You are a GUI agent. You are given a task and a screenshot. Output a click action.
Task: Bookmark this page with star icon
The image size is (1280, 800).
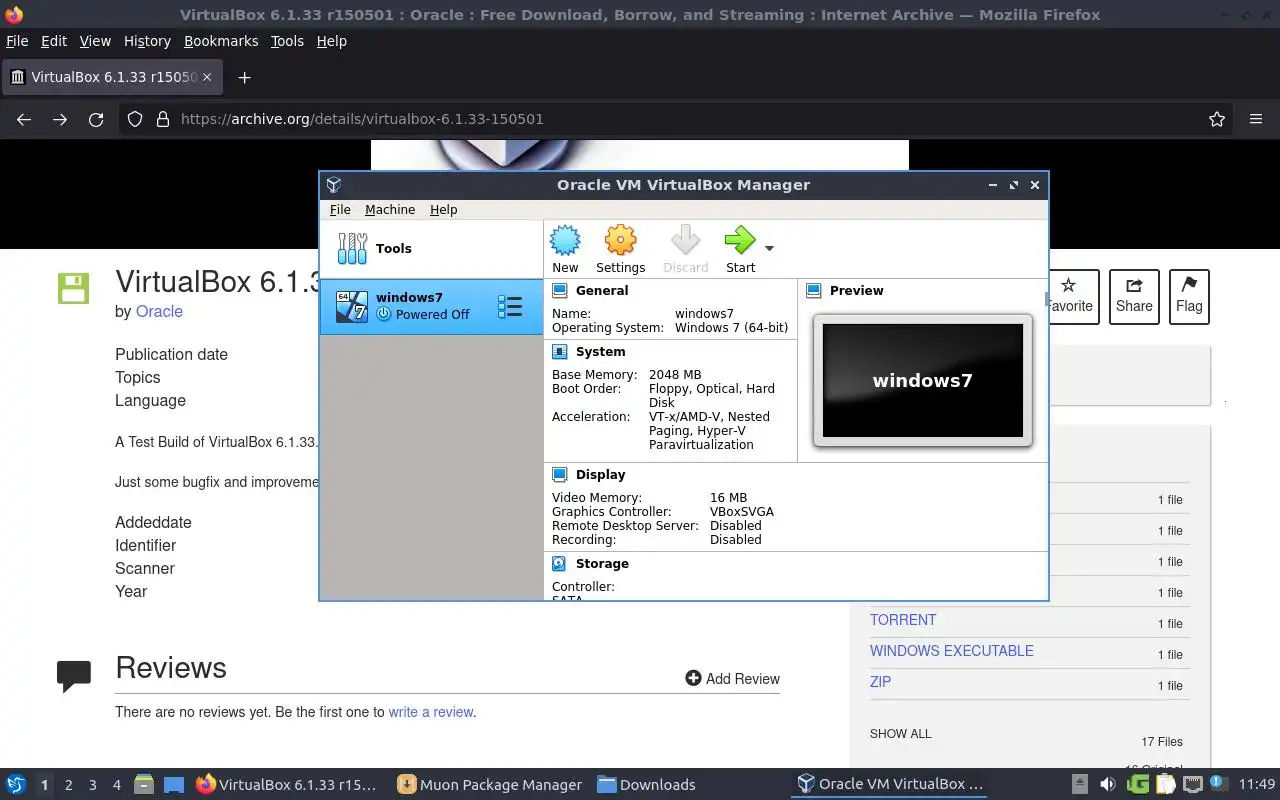(x=1217, y=119)
